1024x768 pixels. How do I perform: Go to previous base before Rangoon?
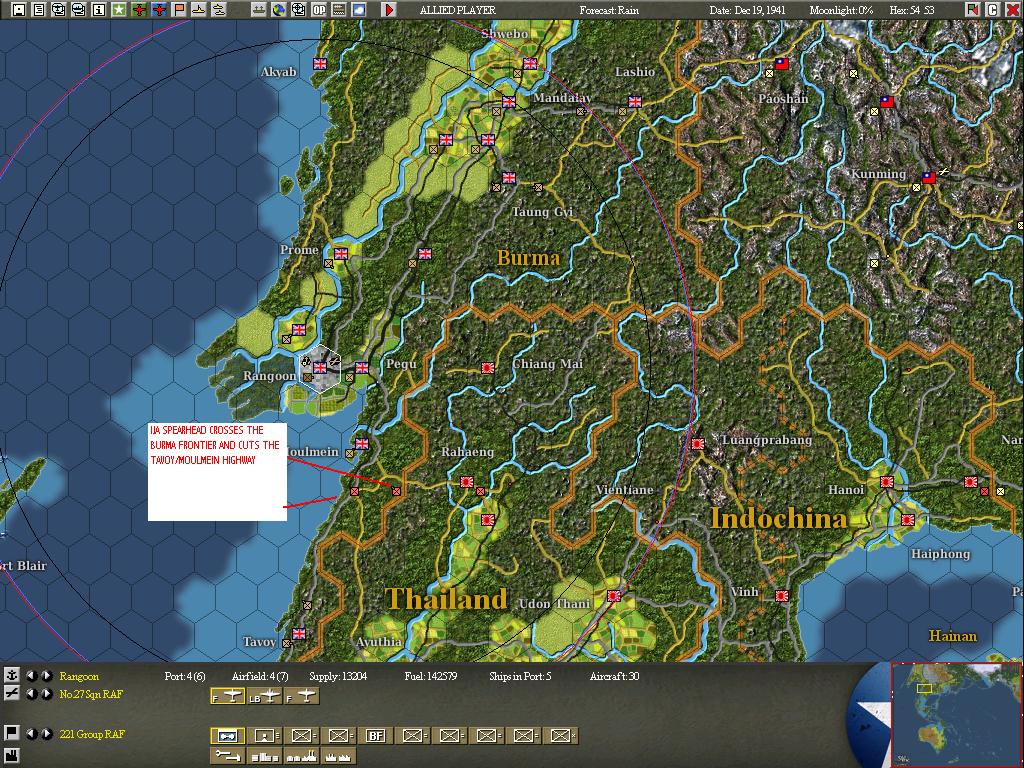(31, 676)
